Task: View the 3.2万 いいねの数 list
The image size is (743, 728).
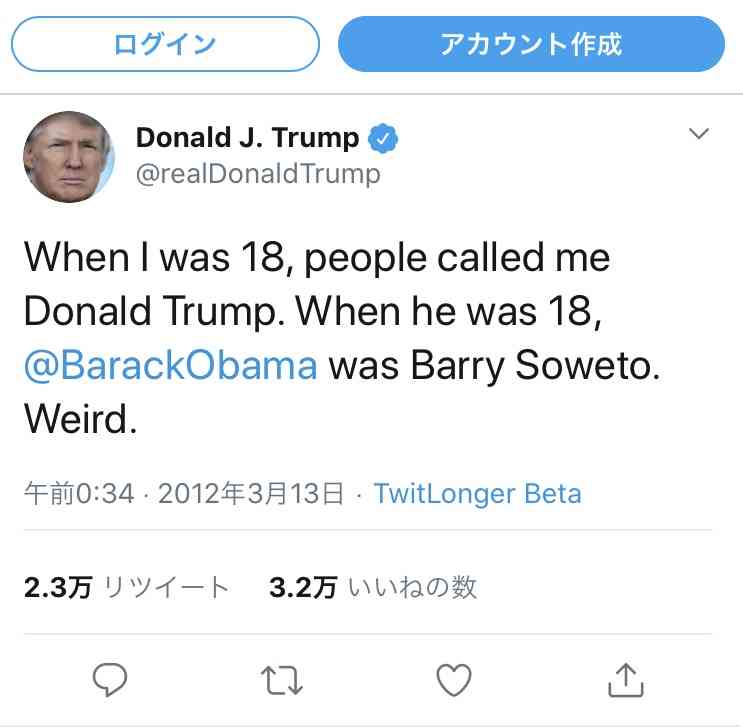Action: (373, 587)
